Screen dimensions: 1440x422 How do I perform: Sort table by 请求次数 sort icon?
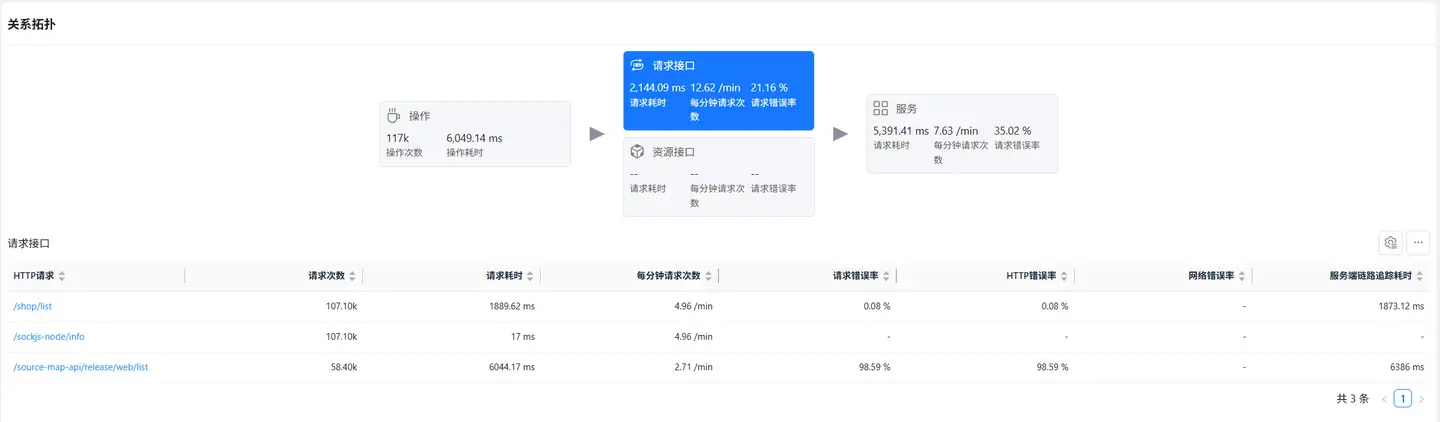(353, 276)
